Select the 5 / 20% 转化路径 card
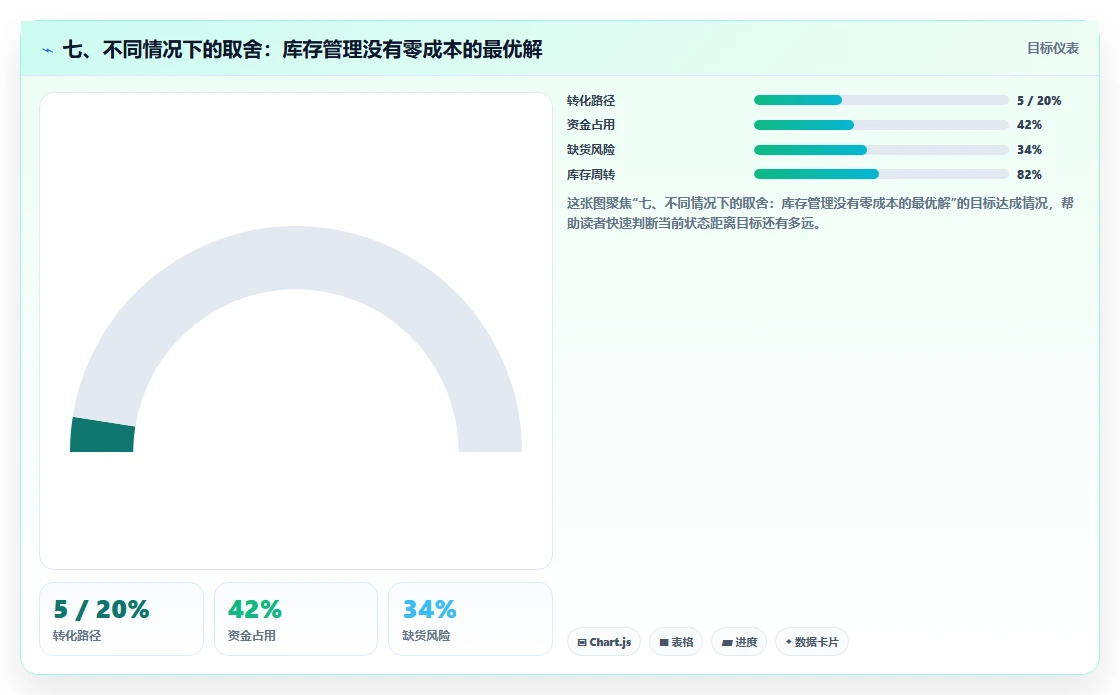1120x695 pixels. coord(121,619)
